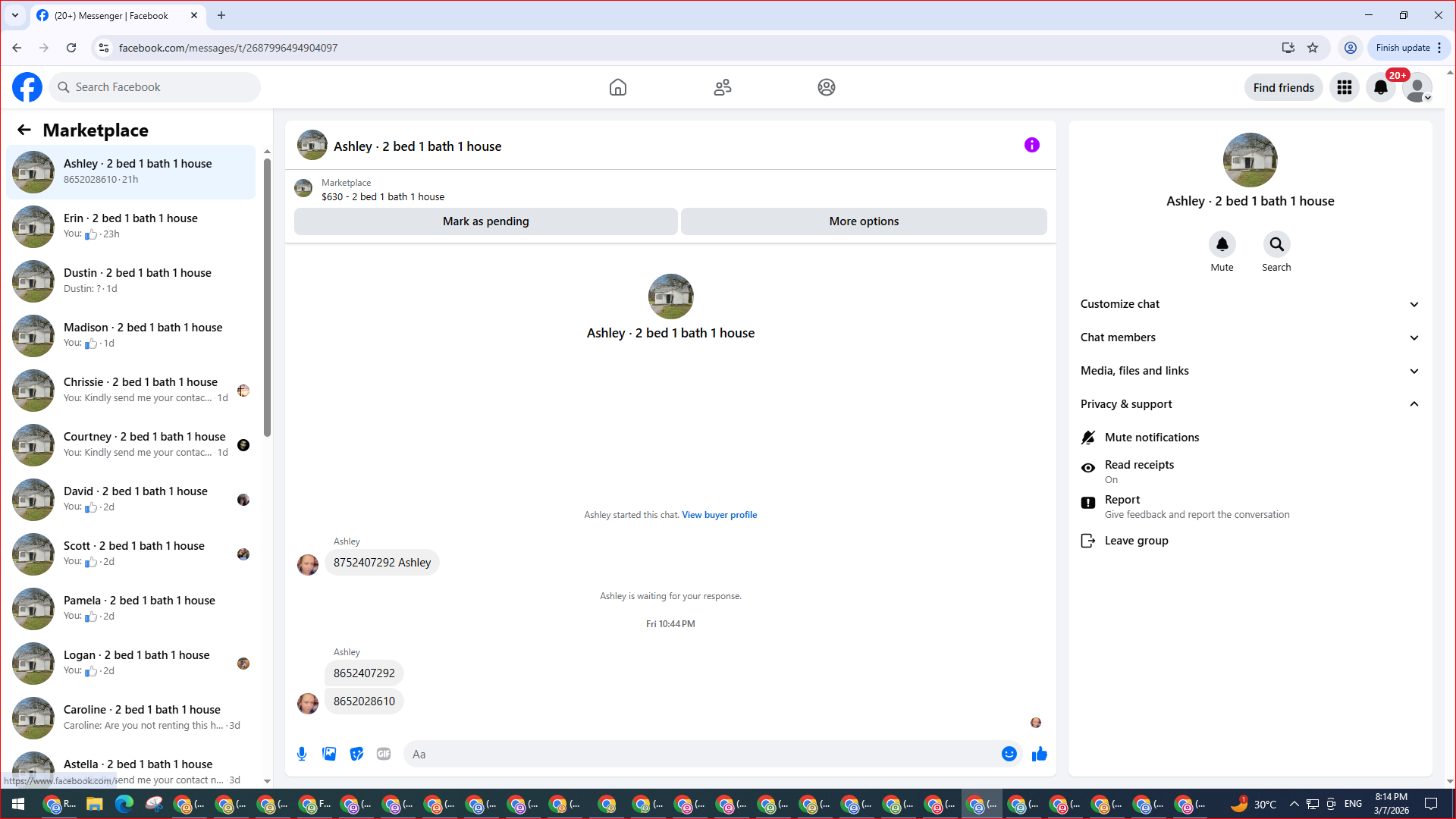The image size is (1456, 819).
Task: Click the conversation list scrollbar
Action: [x=267, y=296]
